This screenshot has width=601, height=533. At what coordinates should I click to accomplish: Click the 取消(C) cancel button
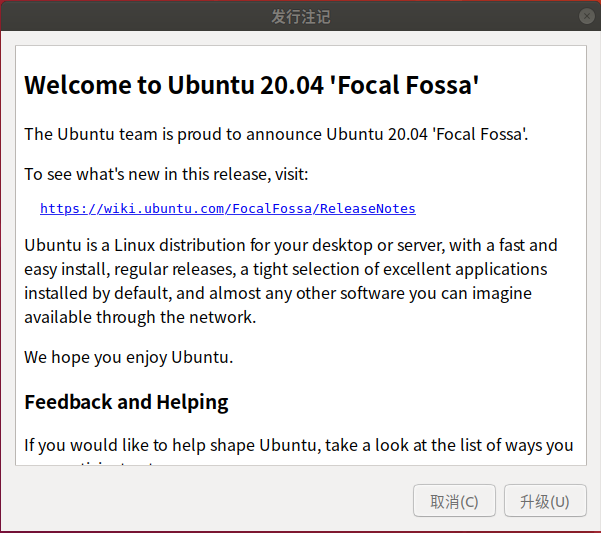click(454, 501)
